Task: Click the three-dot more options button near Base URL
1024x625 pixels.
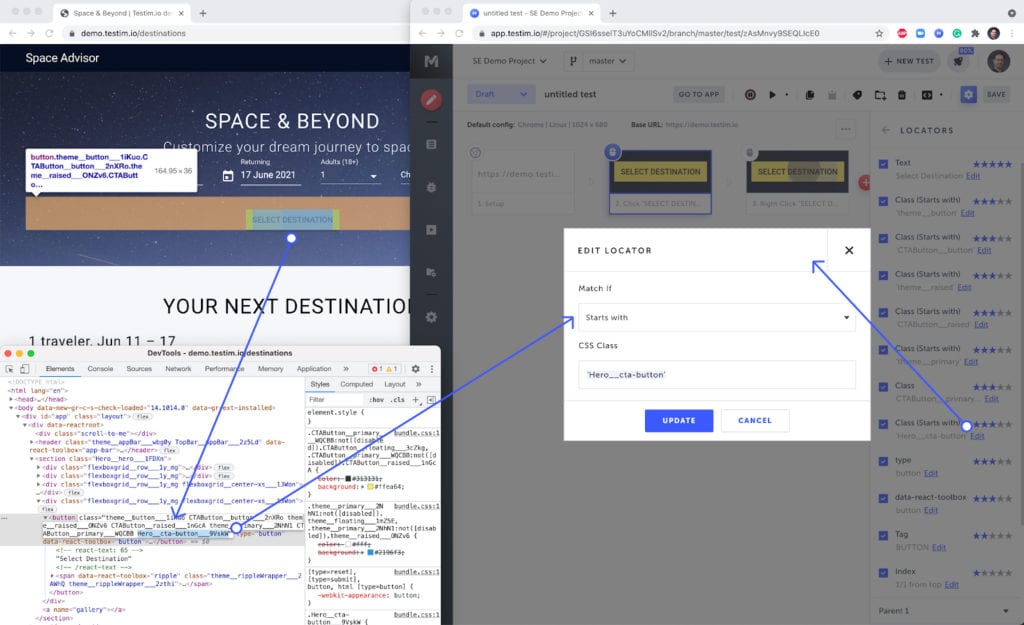Action: [846, 129]
